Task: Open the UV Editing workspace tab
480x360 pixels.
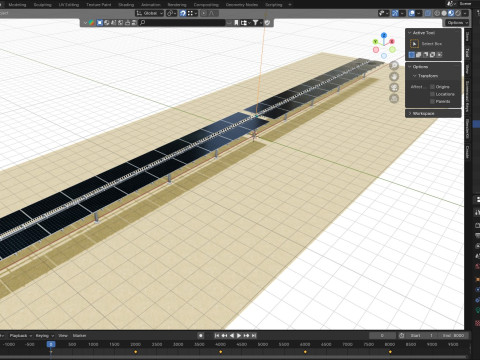Action: pyautogui.click(x=69, y=5)
